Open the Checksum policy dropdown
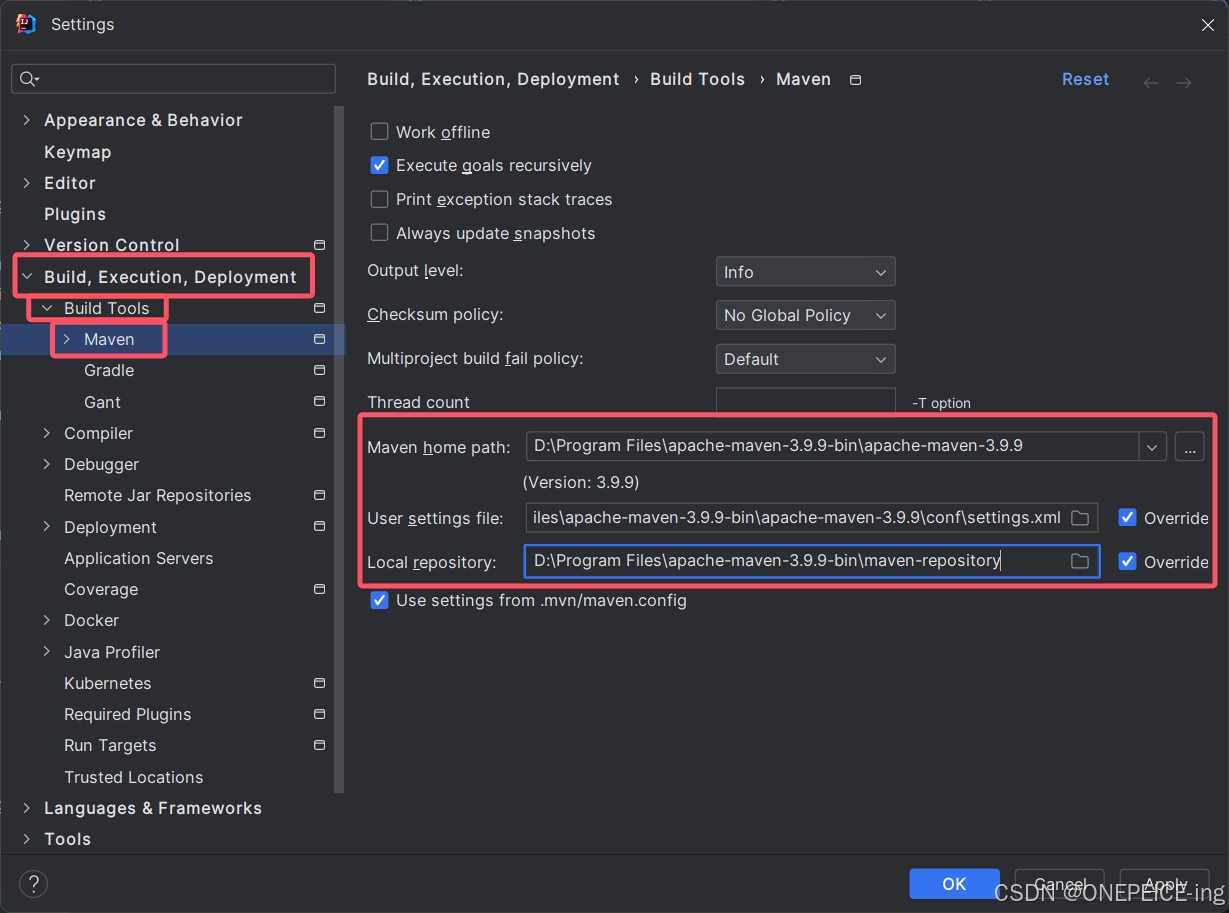1229x913 pixels. tap(805, 315)
